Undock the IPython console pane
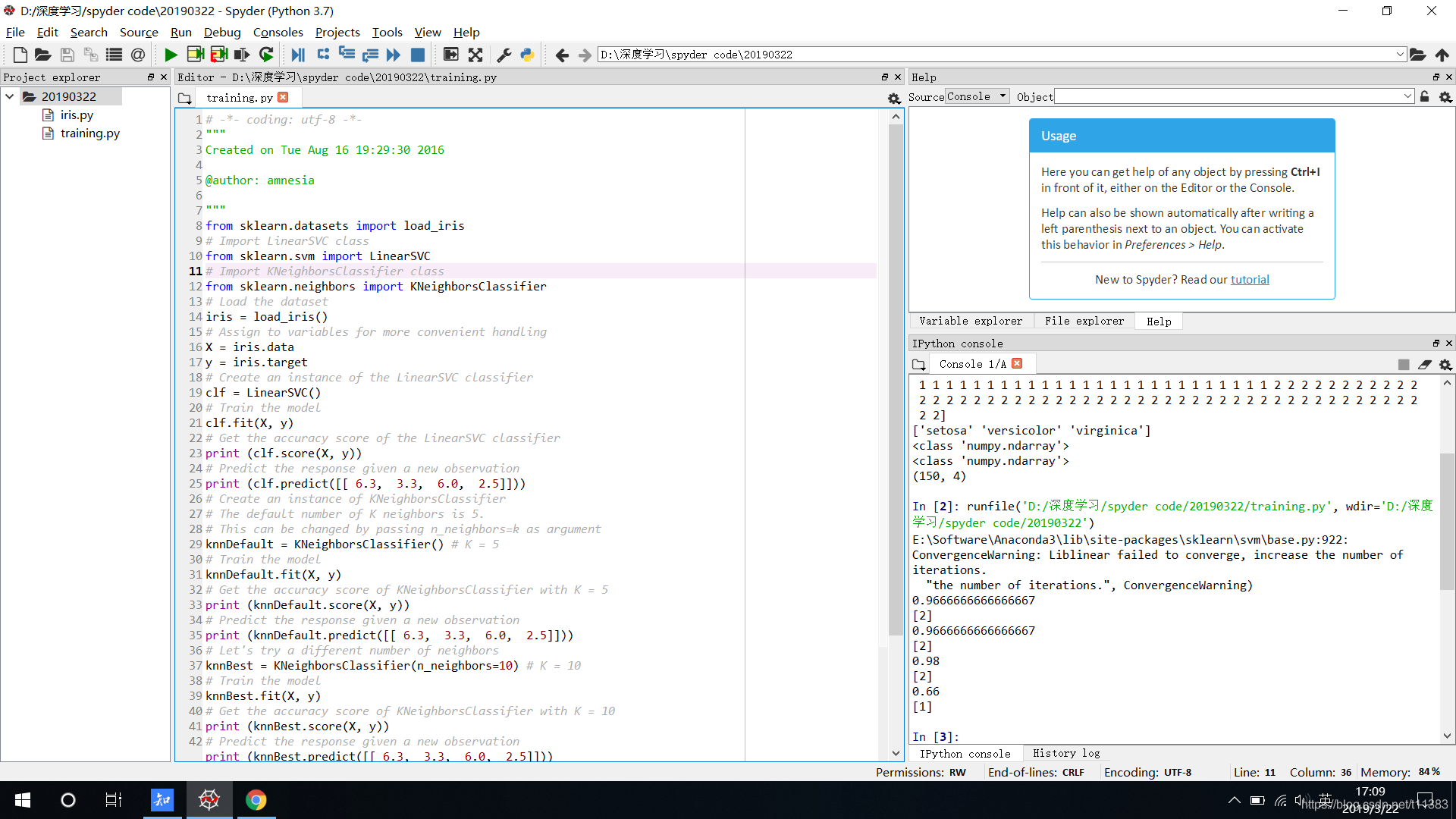Viewport: 1456px width, 819px height. [x=1436, y=344]
